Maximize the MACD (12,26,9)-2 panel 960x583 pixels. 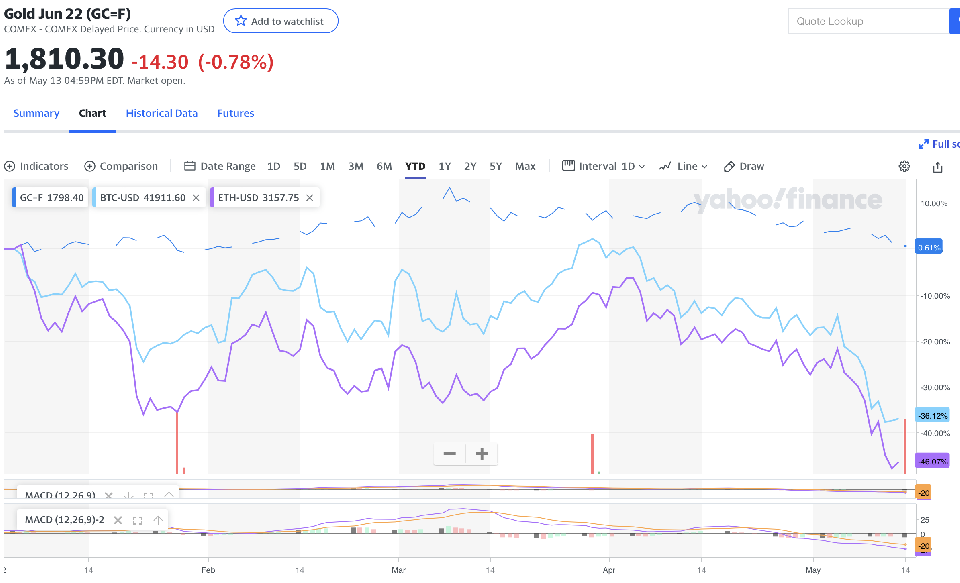[x=137, y=520]
